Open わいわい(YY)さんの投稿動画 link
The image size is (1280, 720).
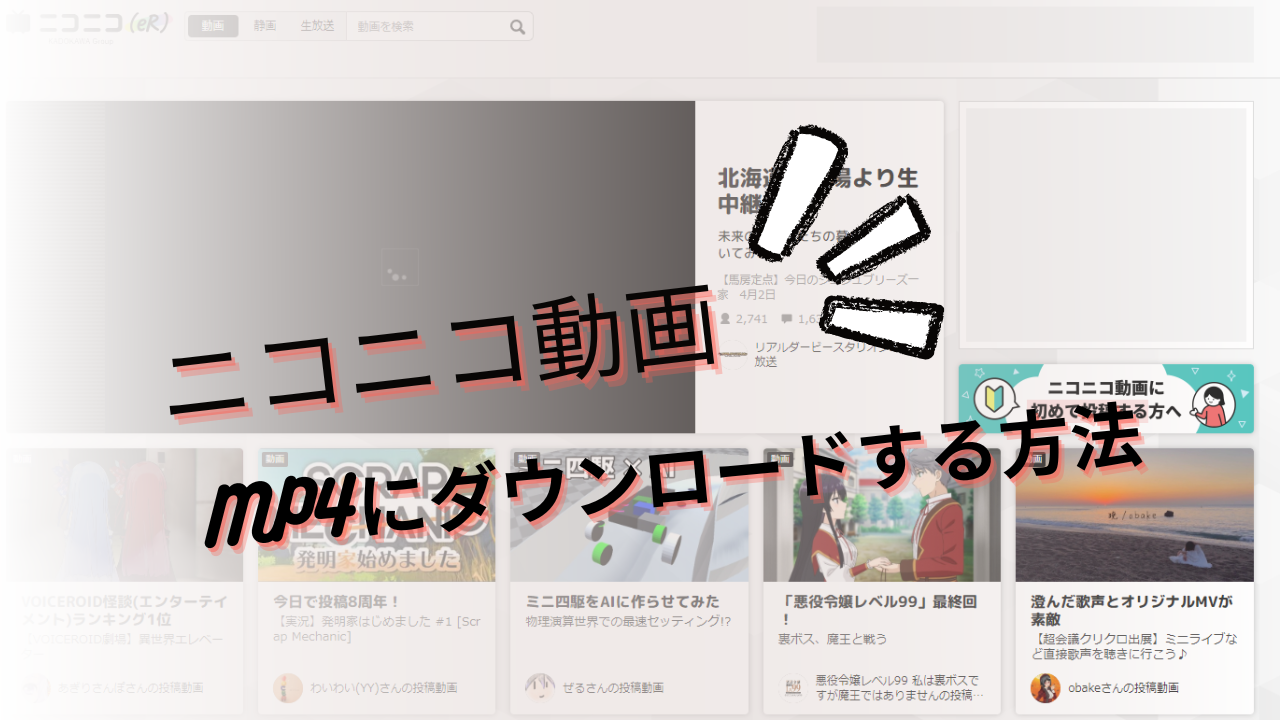tap(384, 688)
